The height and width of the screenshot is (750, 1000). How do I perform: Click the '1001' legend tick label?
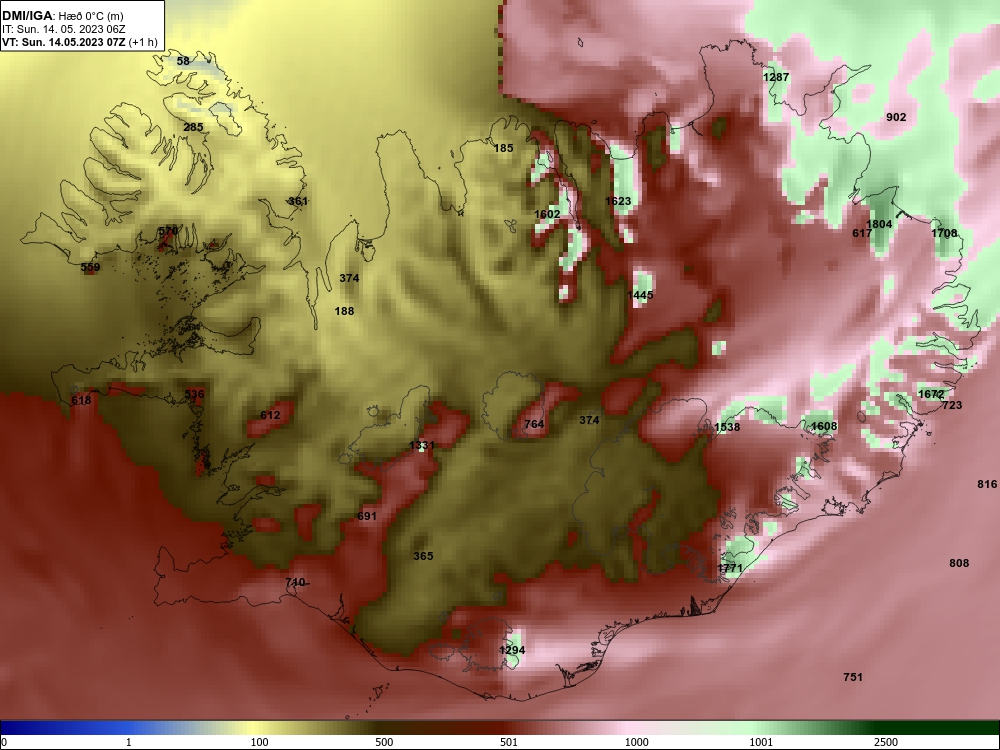[761, 742]
